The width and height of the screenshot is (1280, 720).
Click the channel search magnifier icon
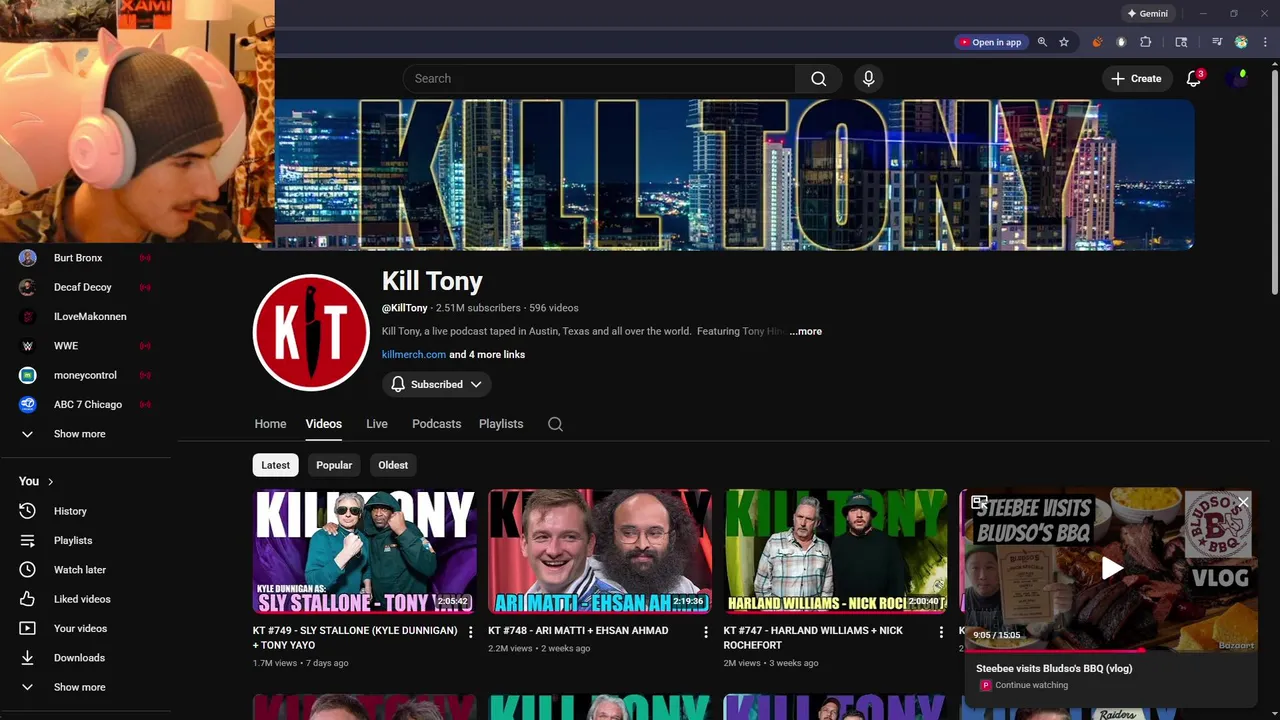(555, 424)
